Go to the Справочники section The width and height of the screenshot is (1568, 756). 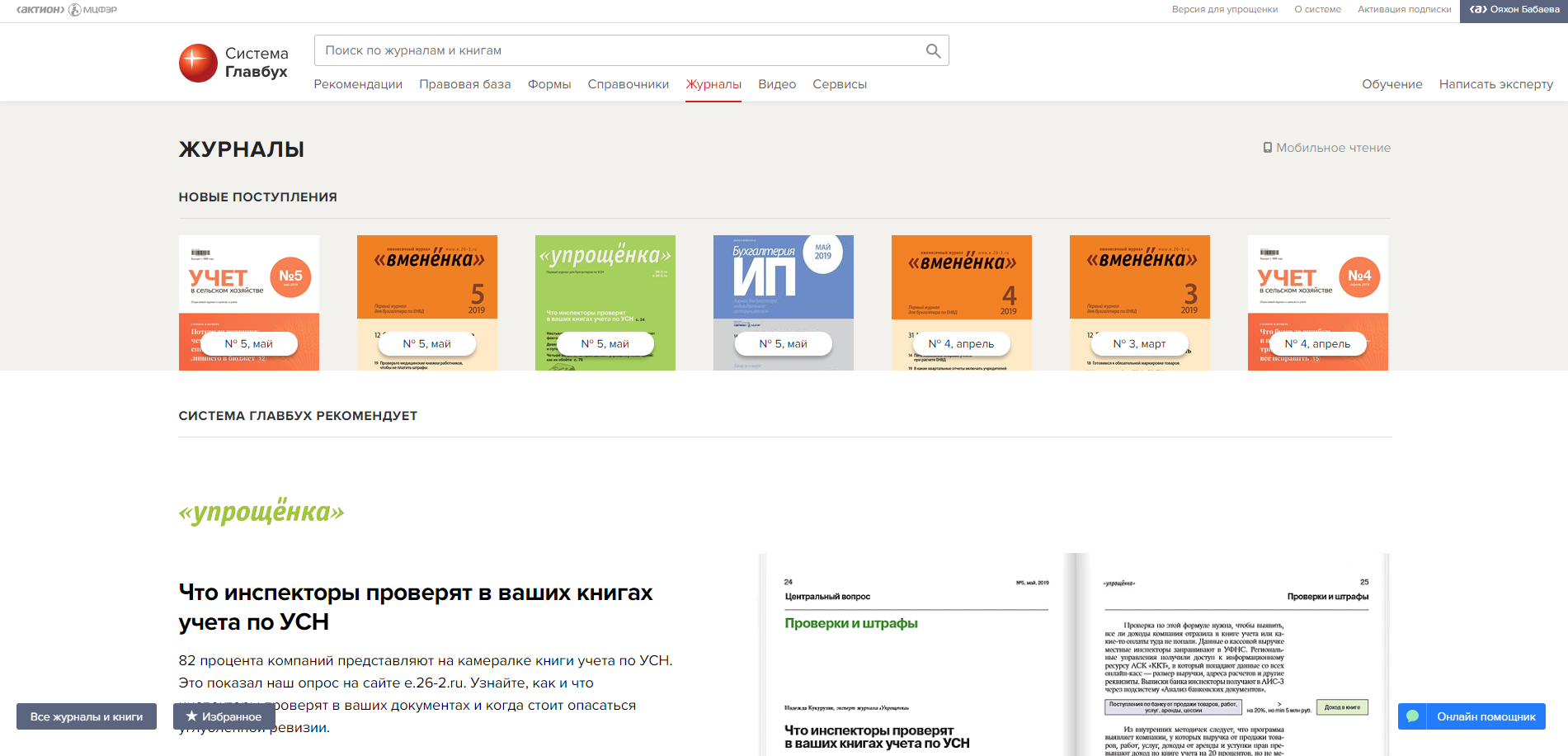pyautogui.click(x=628, y=84)
